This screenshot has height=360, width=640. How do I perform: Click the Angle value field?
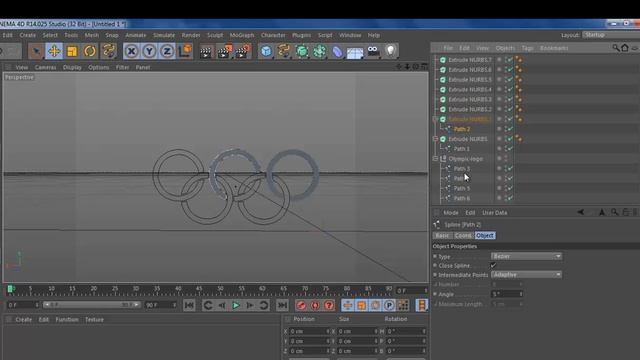pos(507,294)
